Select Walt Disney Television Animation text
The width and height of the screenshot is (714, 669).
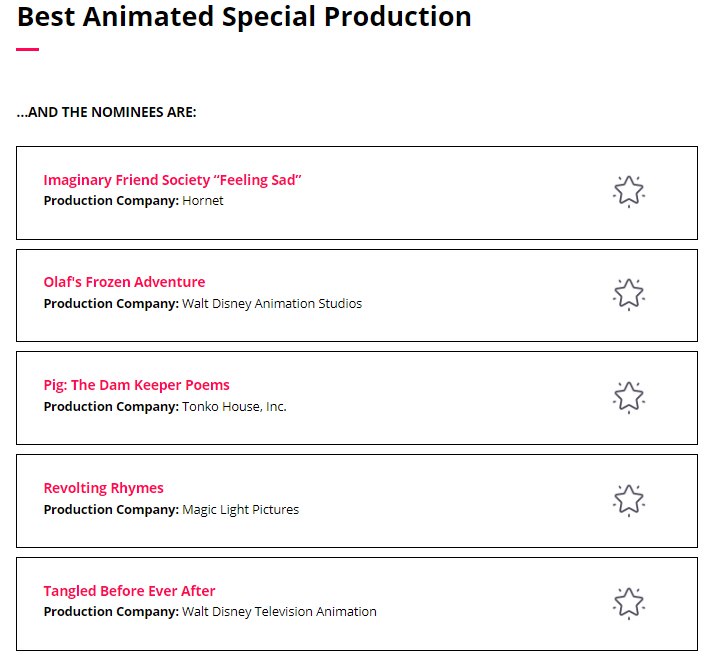[279, 612]
